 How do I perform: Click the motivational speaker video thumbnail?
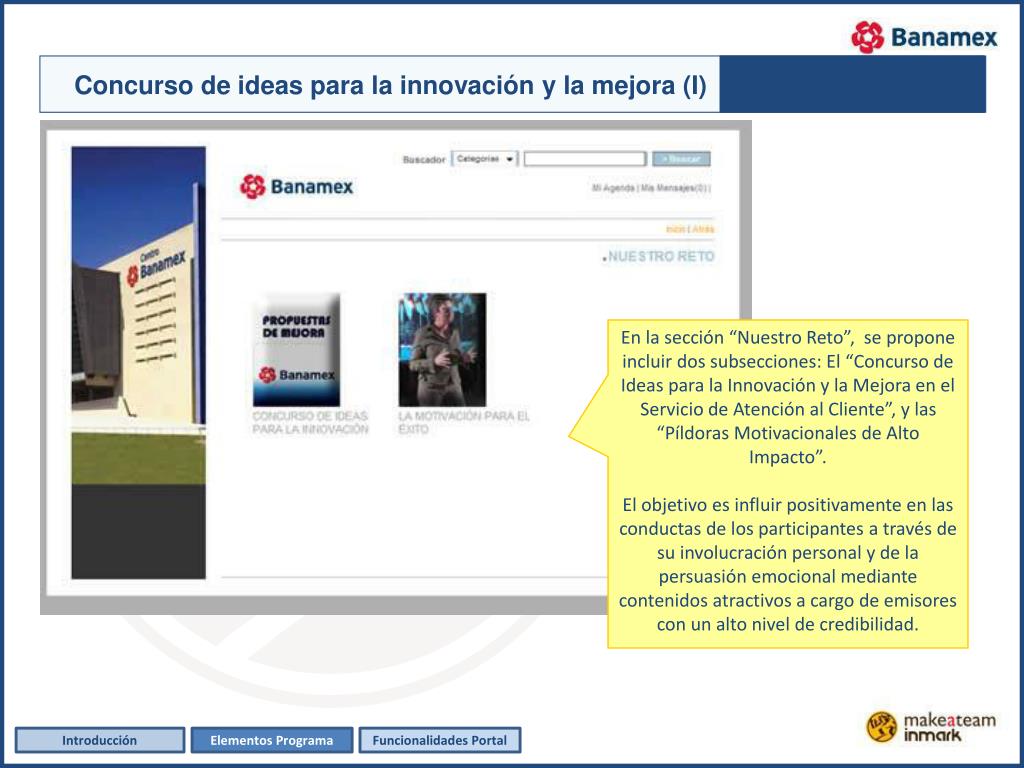point(442,350)
